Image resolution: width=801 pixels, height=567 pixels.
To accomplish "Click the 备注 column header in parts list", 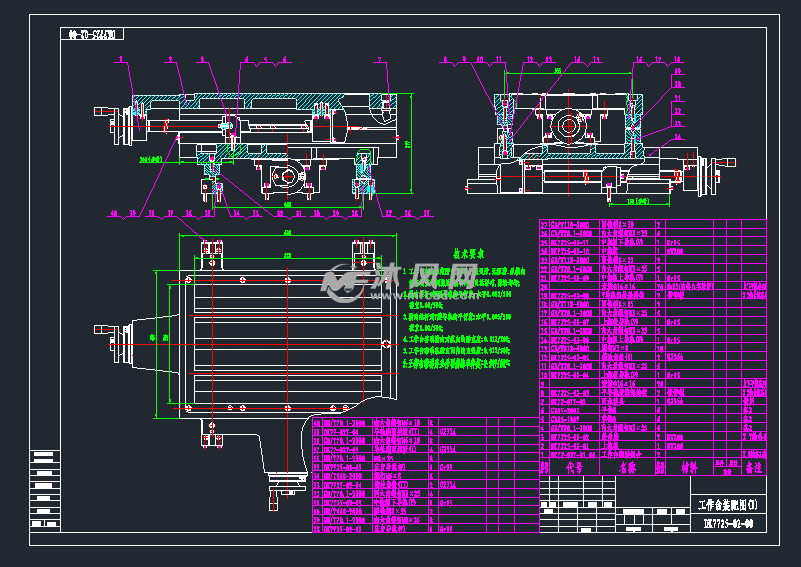I will [x=752, y=466].
